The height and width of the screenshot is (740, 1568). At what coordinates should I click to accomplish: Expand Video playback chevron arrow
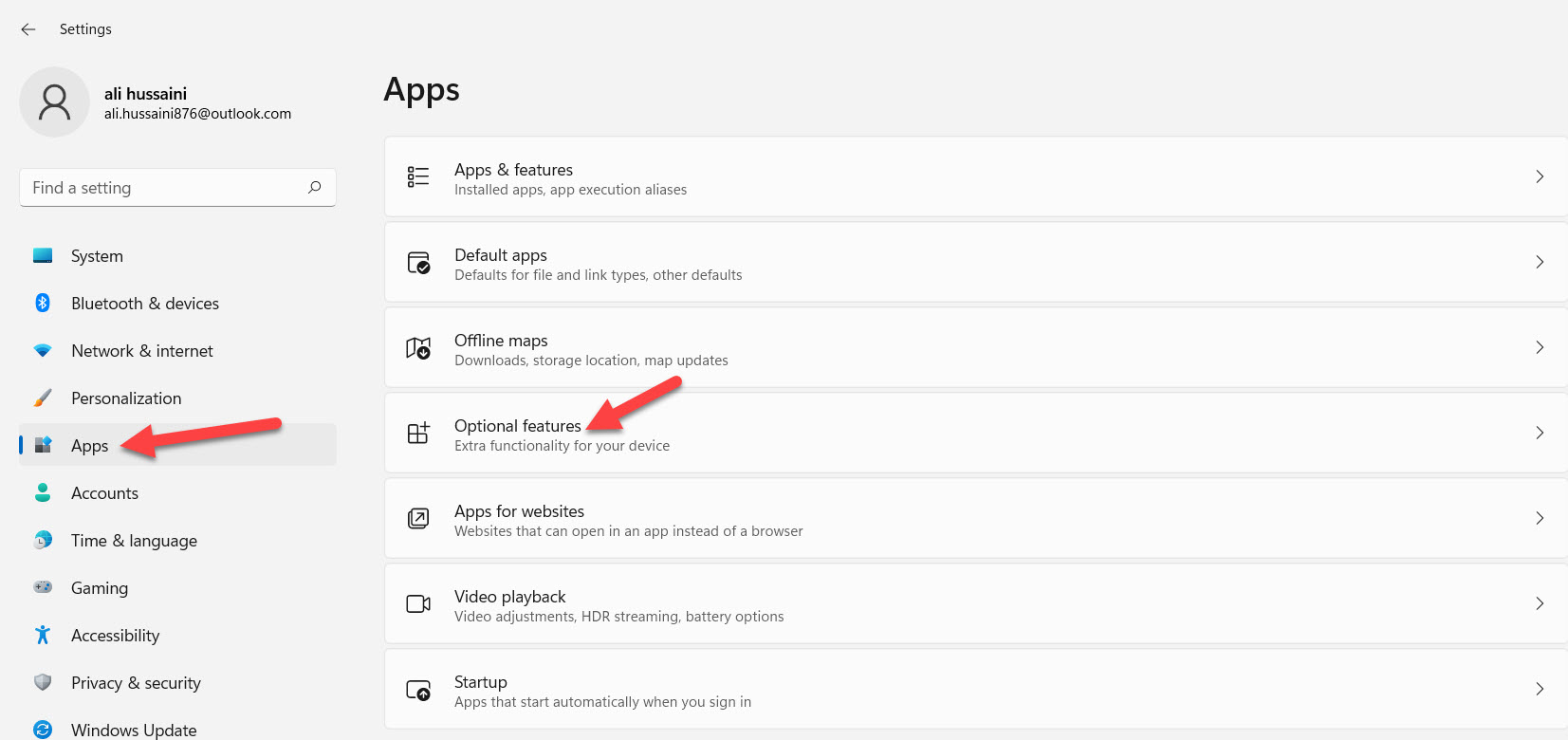(1539, 603)
